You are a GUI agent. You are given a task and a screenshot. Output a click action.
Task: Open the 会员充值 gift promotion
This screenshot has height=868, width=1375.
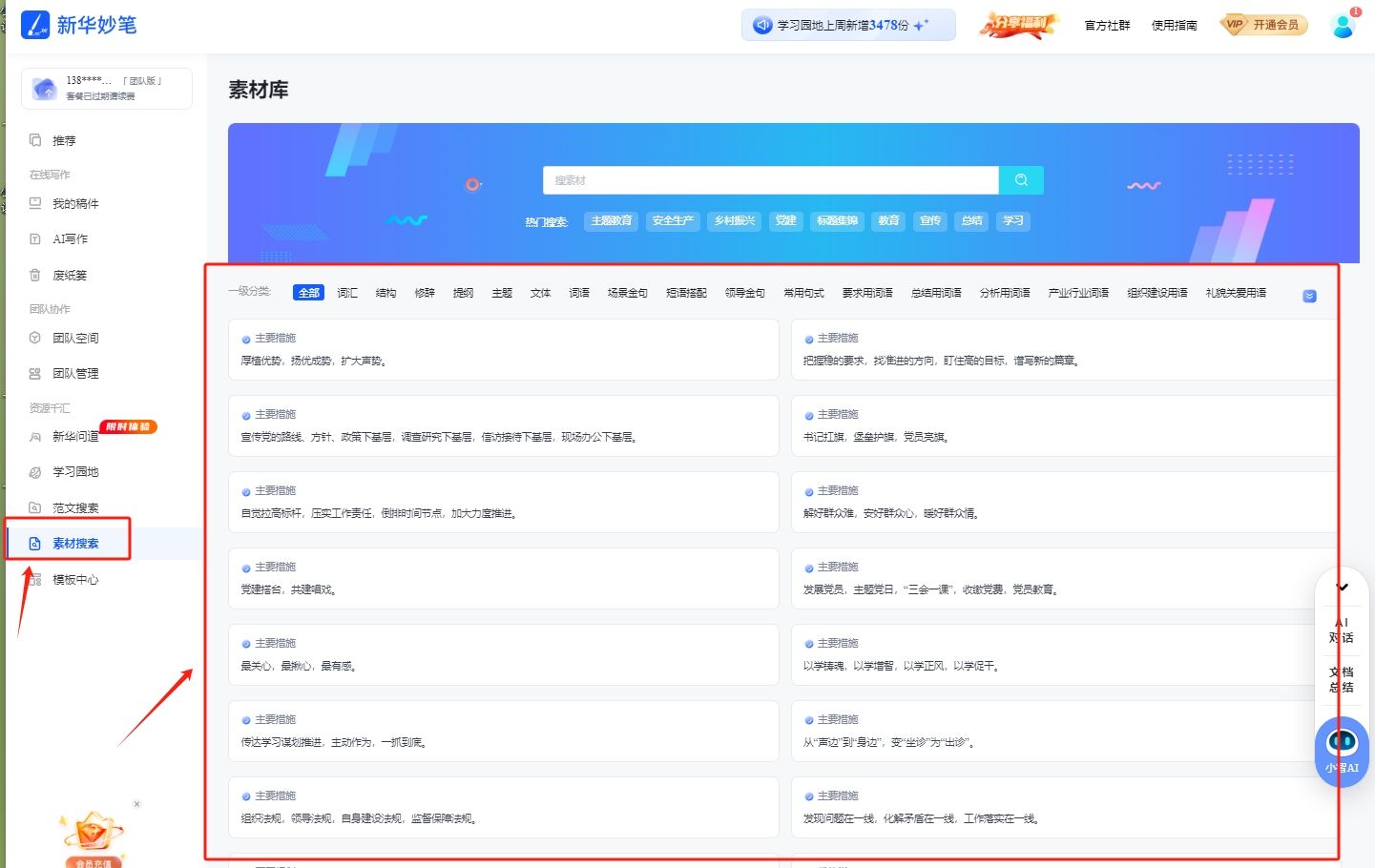coord(94,838)
